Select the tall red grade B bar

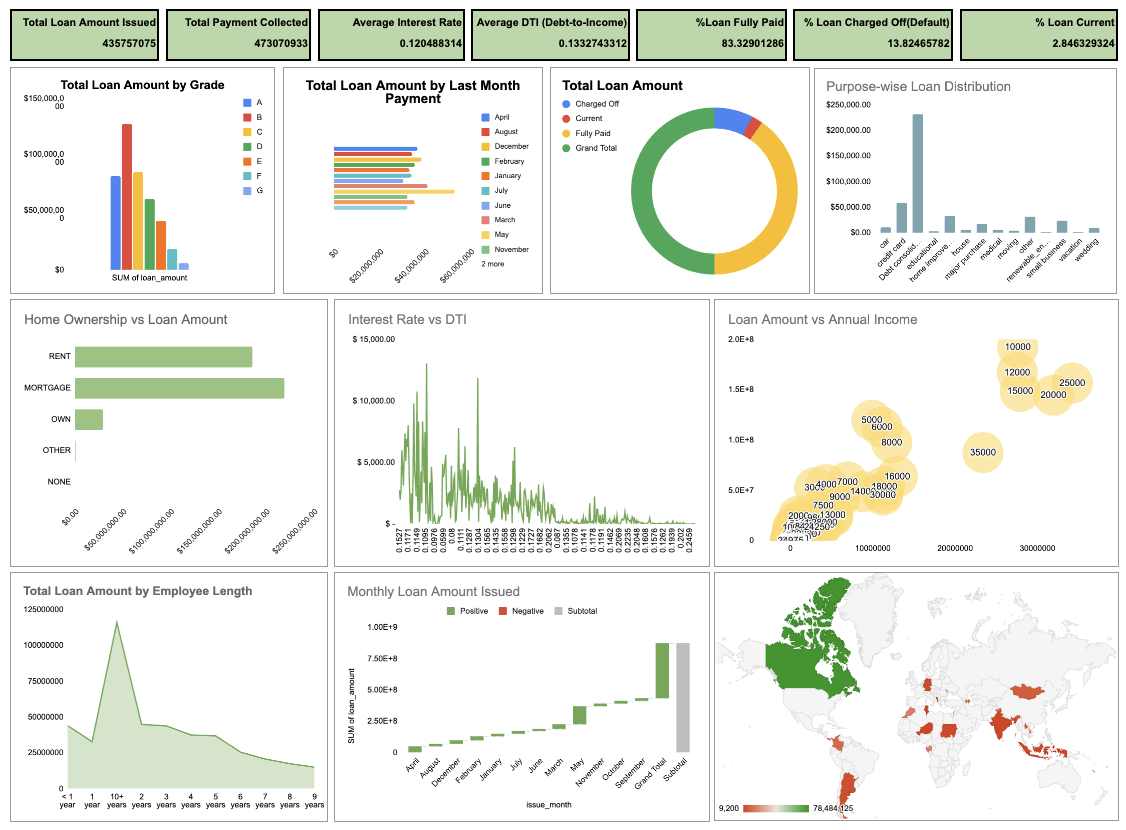tap(127, 196)
